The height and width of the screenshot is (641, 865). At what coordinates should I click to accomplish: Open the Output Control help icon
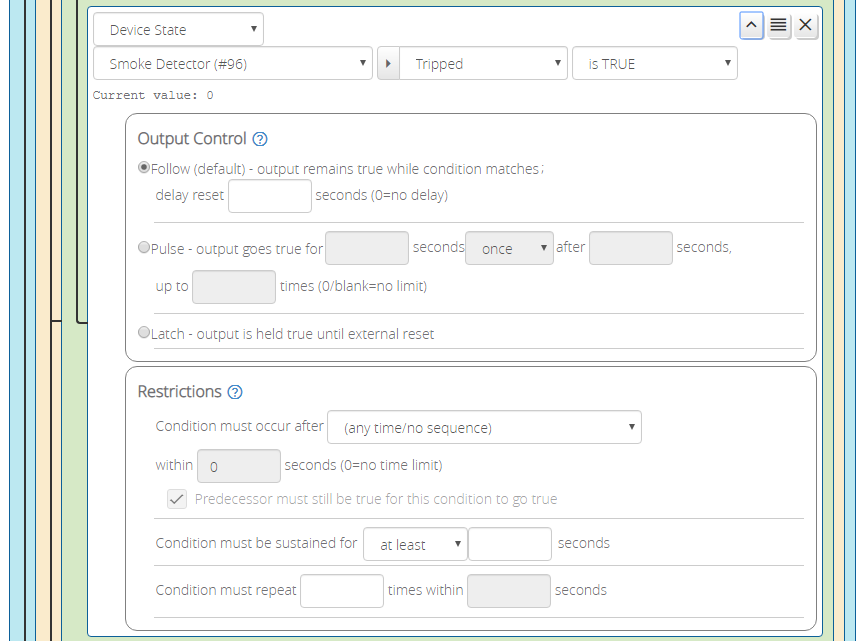click(260, 139)
